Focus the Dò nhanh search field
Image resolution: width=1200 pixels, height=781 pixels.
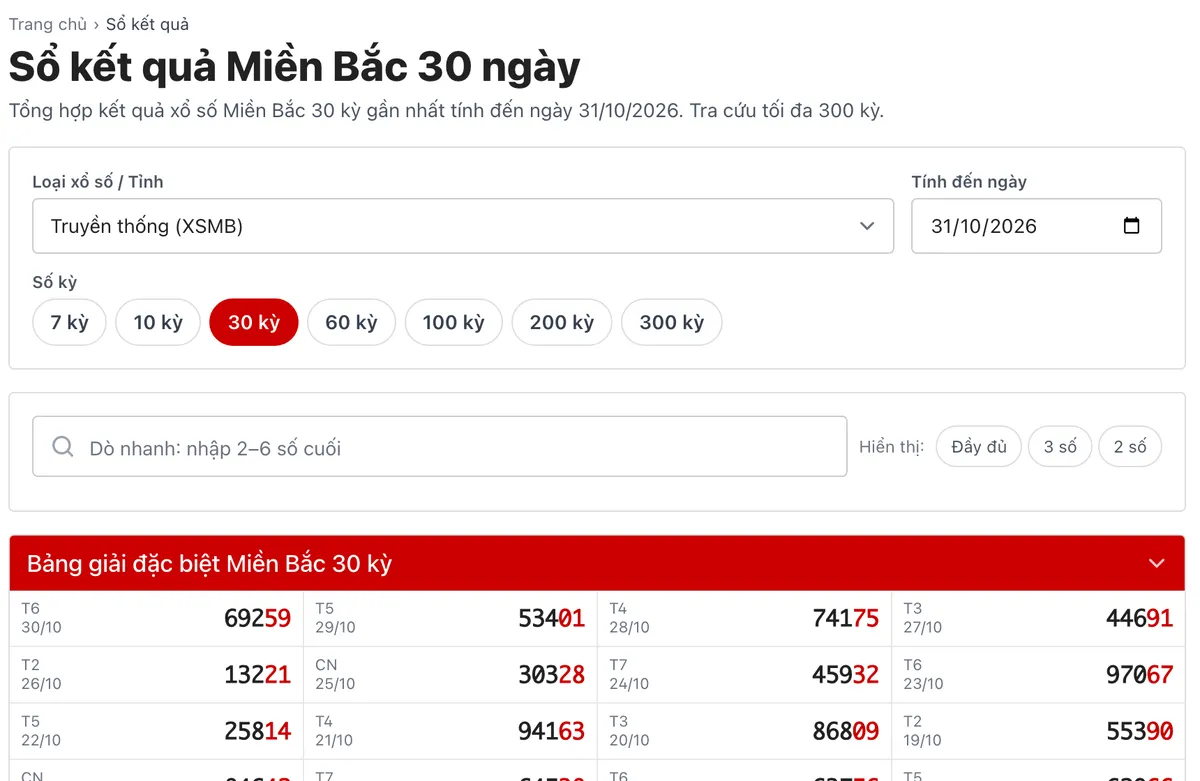[440, 447]
